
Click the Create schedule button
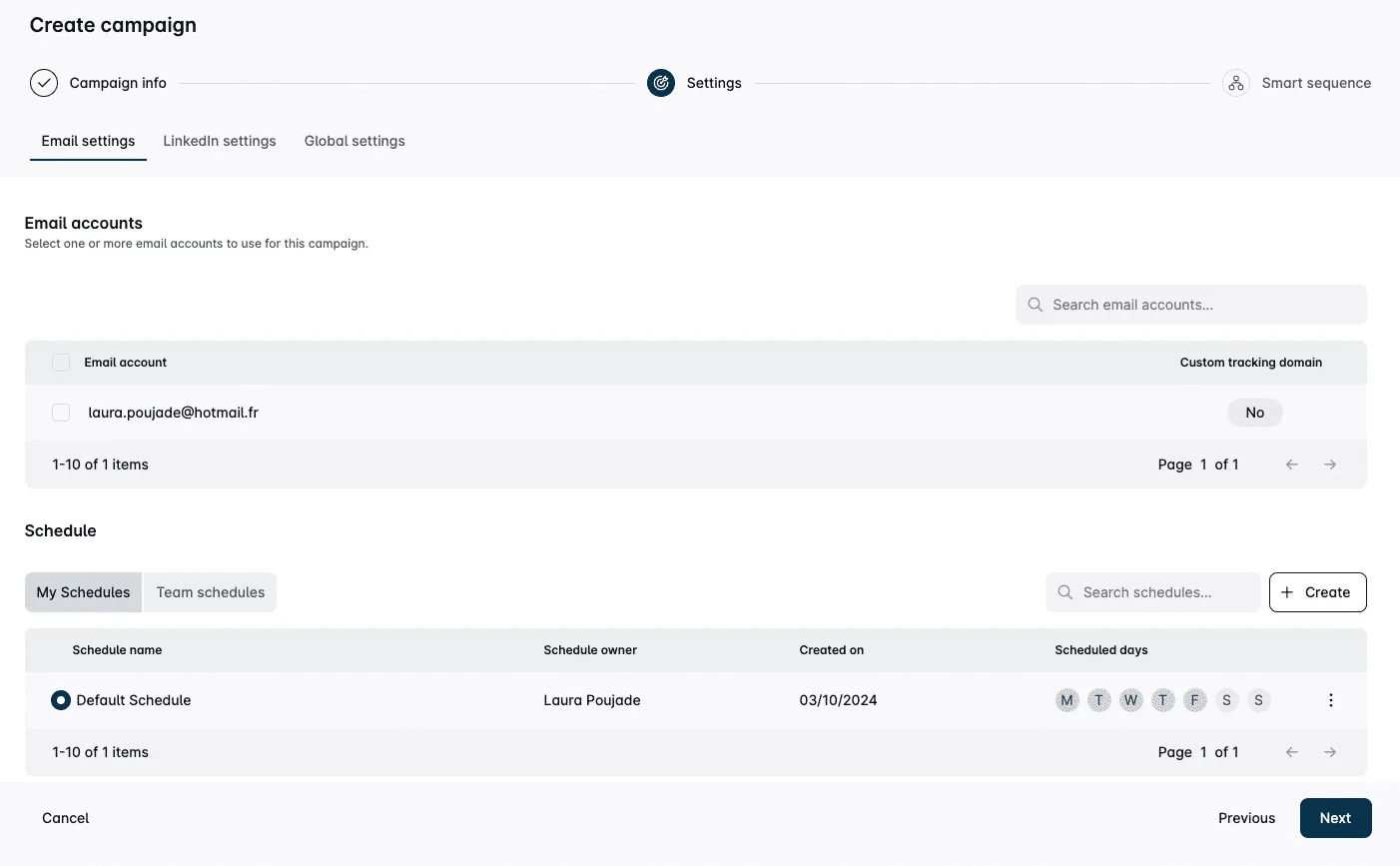click(1318, 592)
